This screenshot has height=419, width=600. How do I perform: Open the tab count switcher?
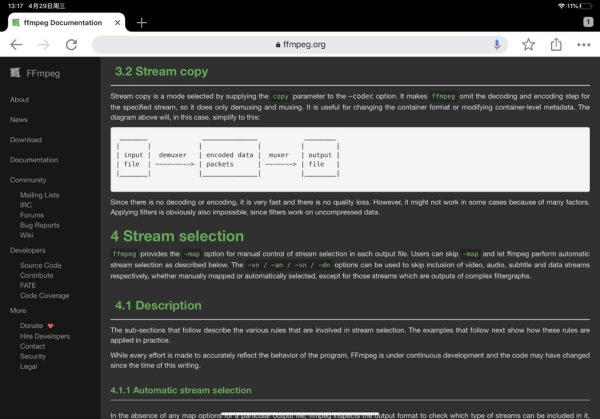click(x=588, y=22)
